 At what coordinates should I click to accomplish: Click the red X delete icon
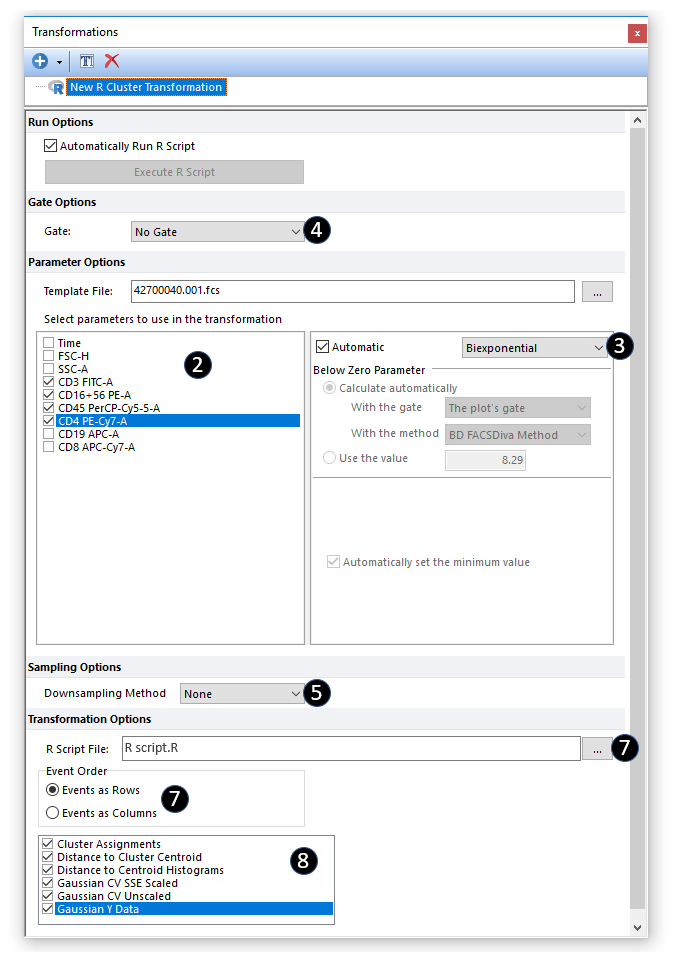112,61
